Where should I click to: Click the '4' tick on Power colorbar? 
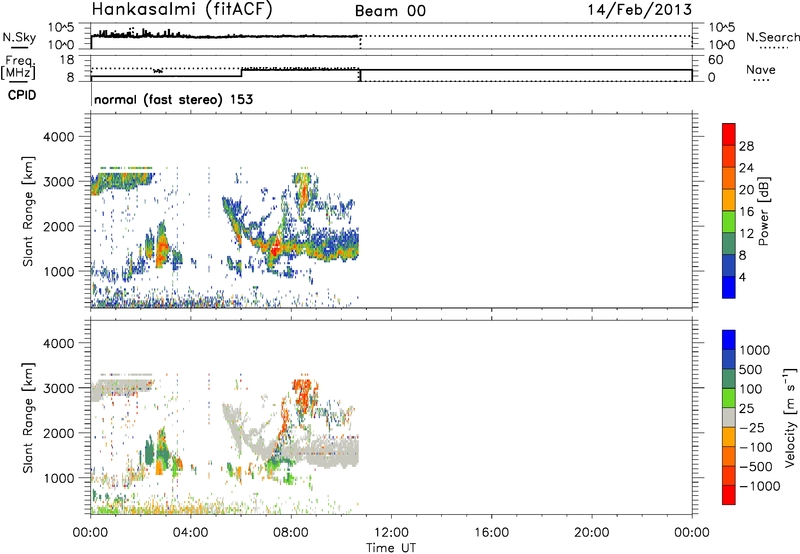pyautogui.click(x=742, y=277)
